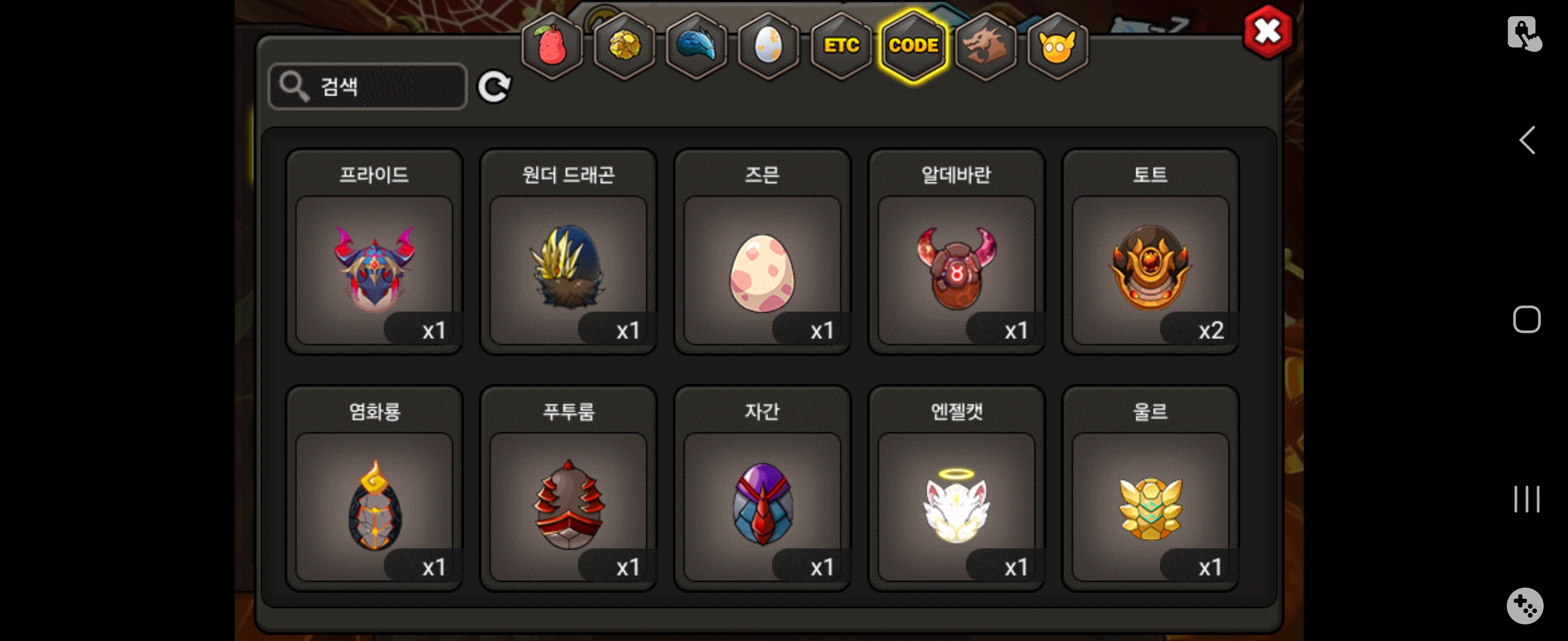Tap the Android back arrow
Viewport: 1568px width, 641px height.
click(x=1526, y=141)
